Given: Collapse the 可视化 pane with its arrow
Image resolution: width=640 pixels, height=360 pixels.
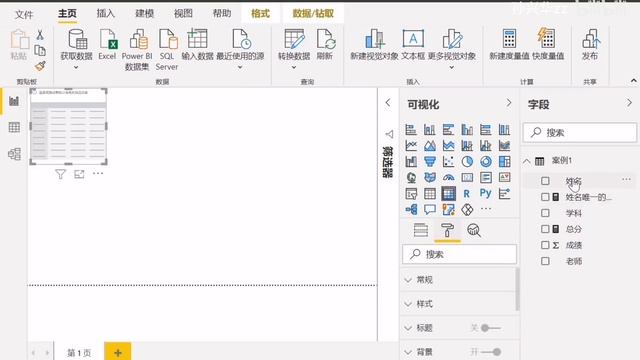Looking at the screenshot, I should coord(509,103).
